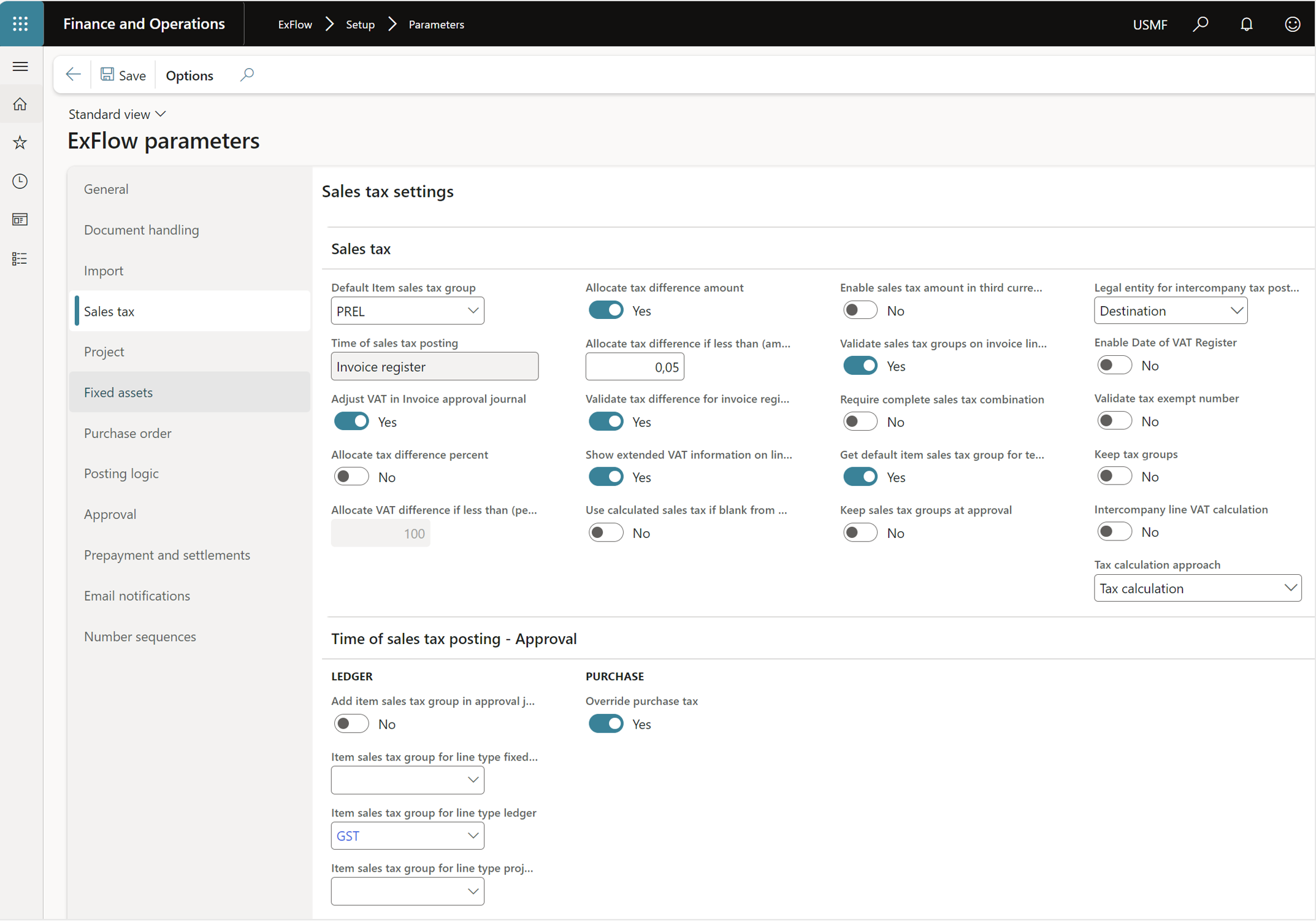Expand the Standard view selector

coord(117,114)
